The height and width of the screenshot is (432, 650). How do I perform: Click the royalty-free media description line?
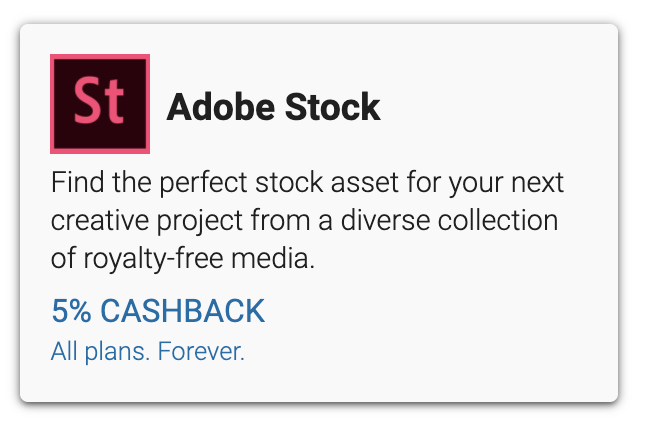point(183,259)
